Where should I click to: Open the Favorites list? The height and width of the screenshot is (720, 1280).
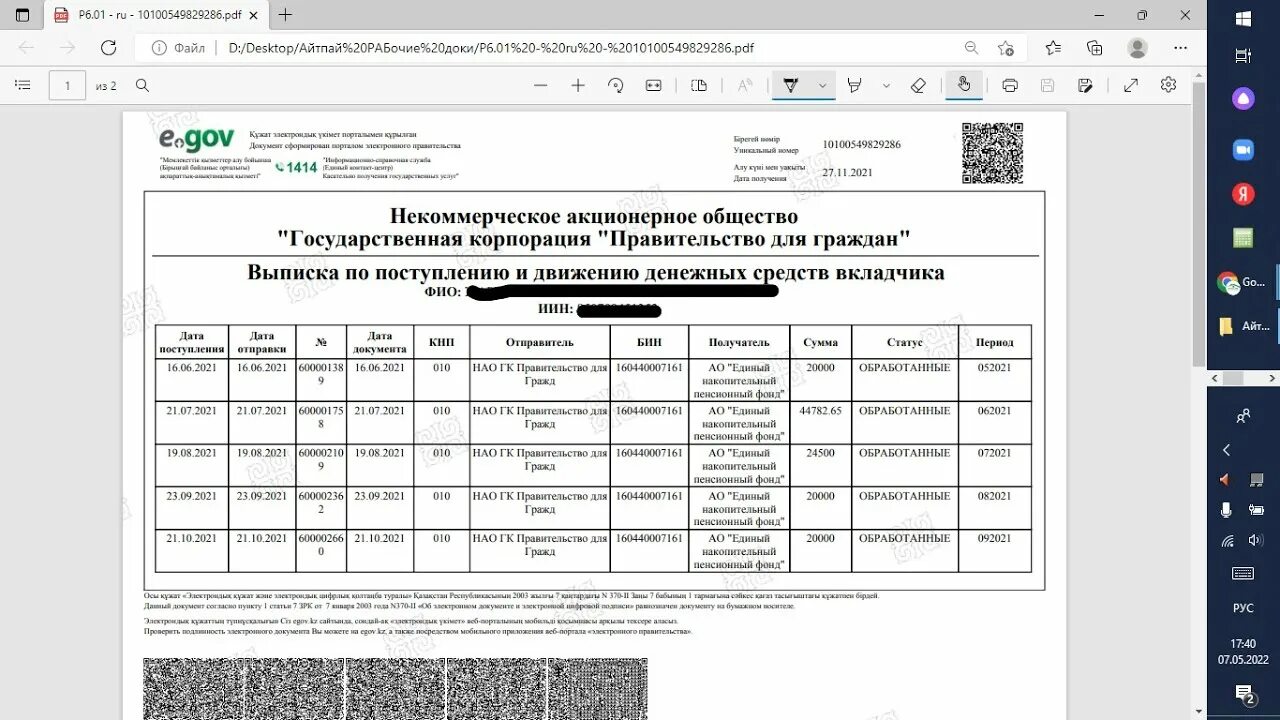(1053, 47)
